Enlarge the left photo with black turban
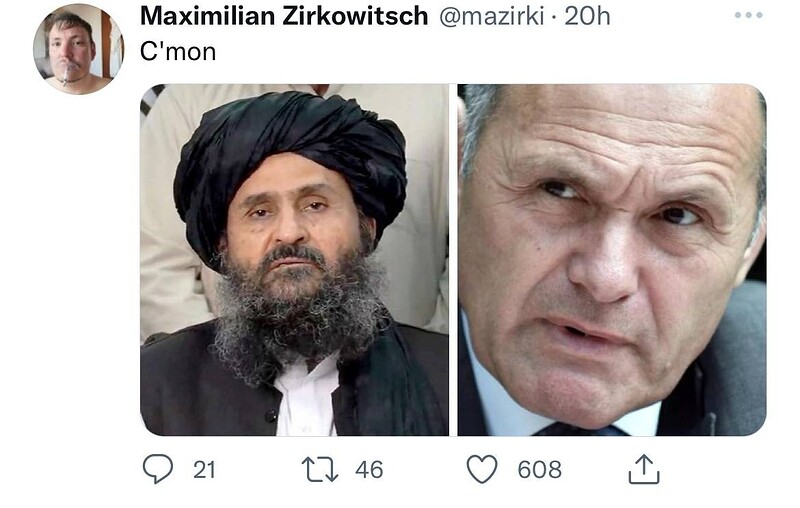This screenshot has height=508, width=800. (294, 260)
